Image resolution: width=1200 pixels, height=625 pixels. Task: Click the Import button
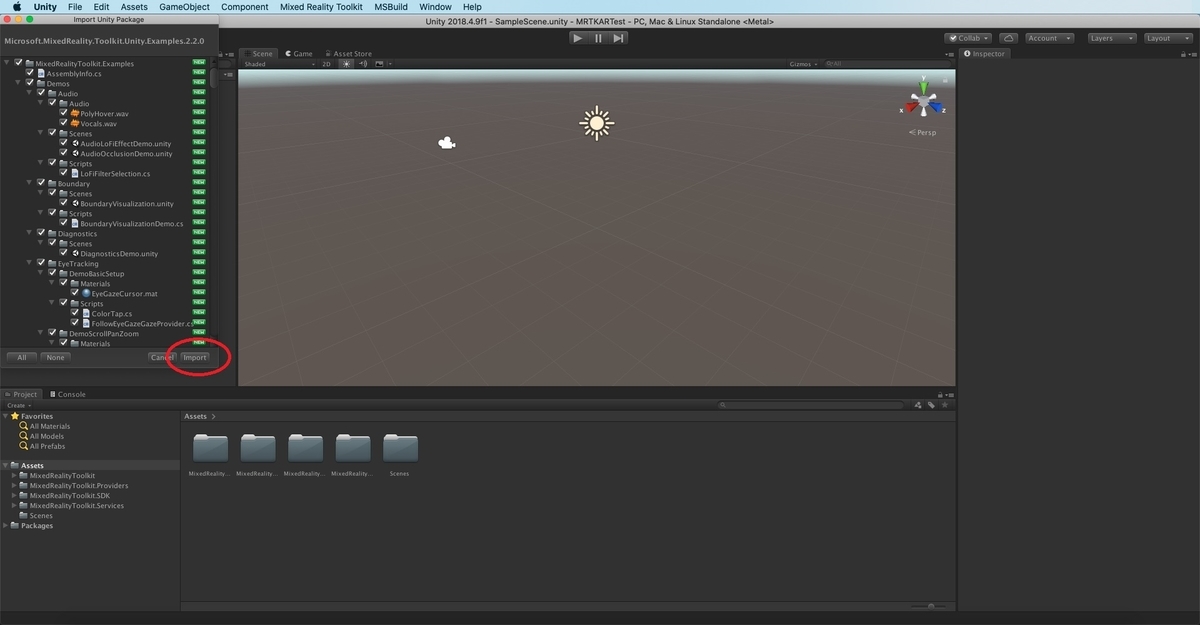pyautogui.click(x=195, y=357)
